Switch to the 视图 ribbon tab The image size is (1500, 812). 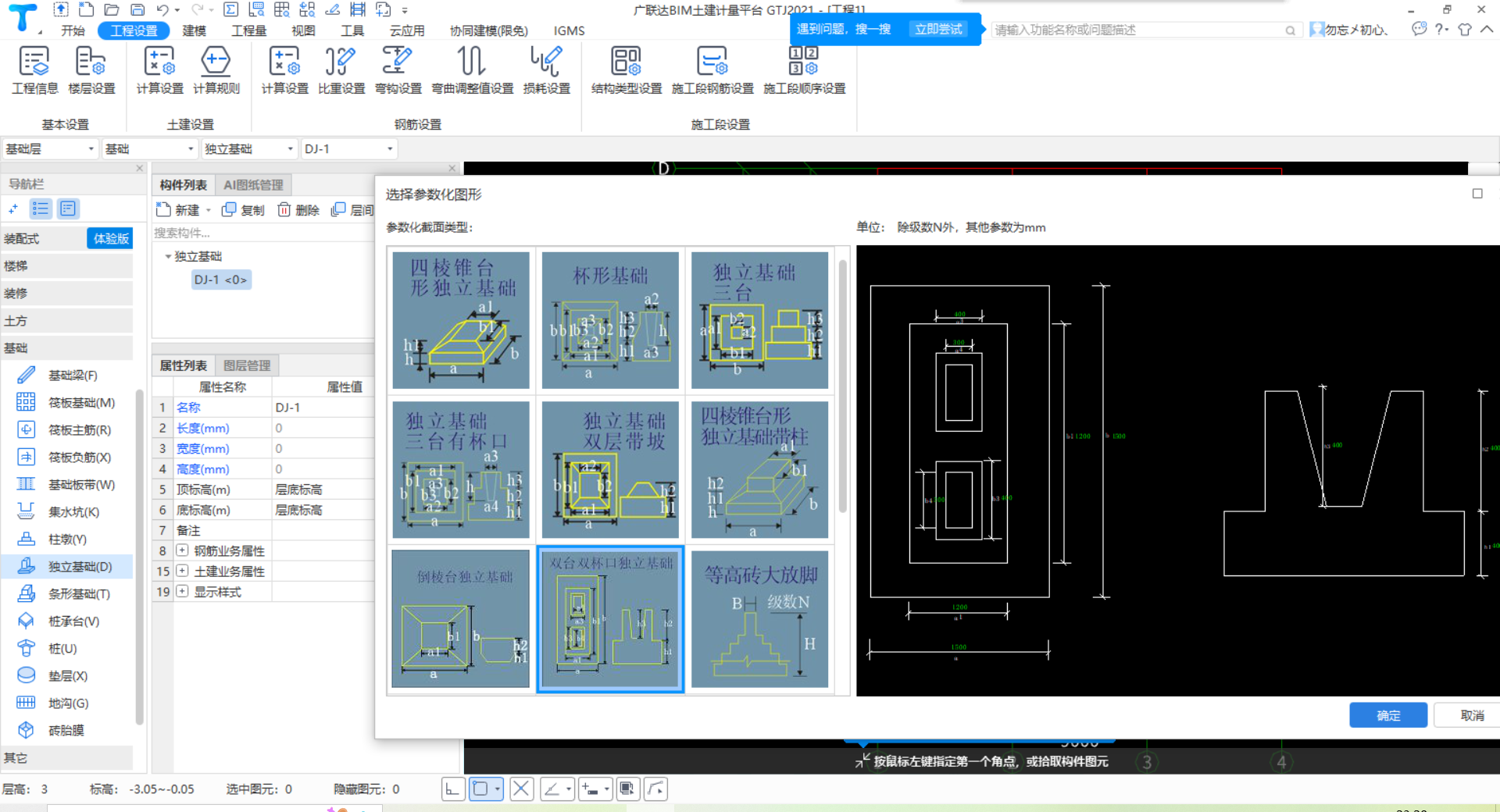[303, 30]
